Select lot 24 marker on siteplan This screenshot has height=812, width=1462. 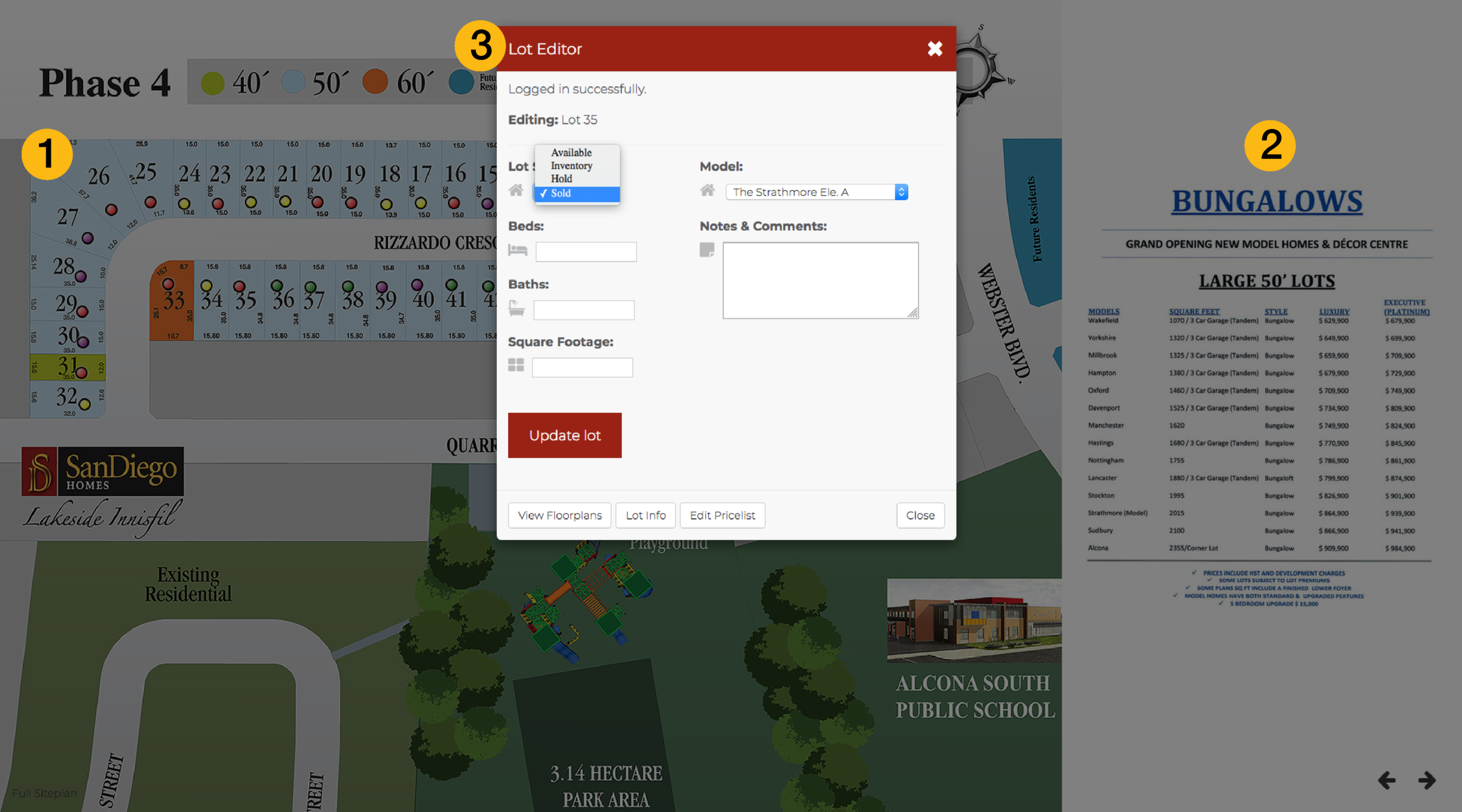coord(184,203)
